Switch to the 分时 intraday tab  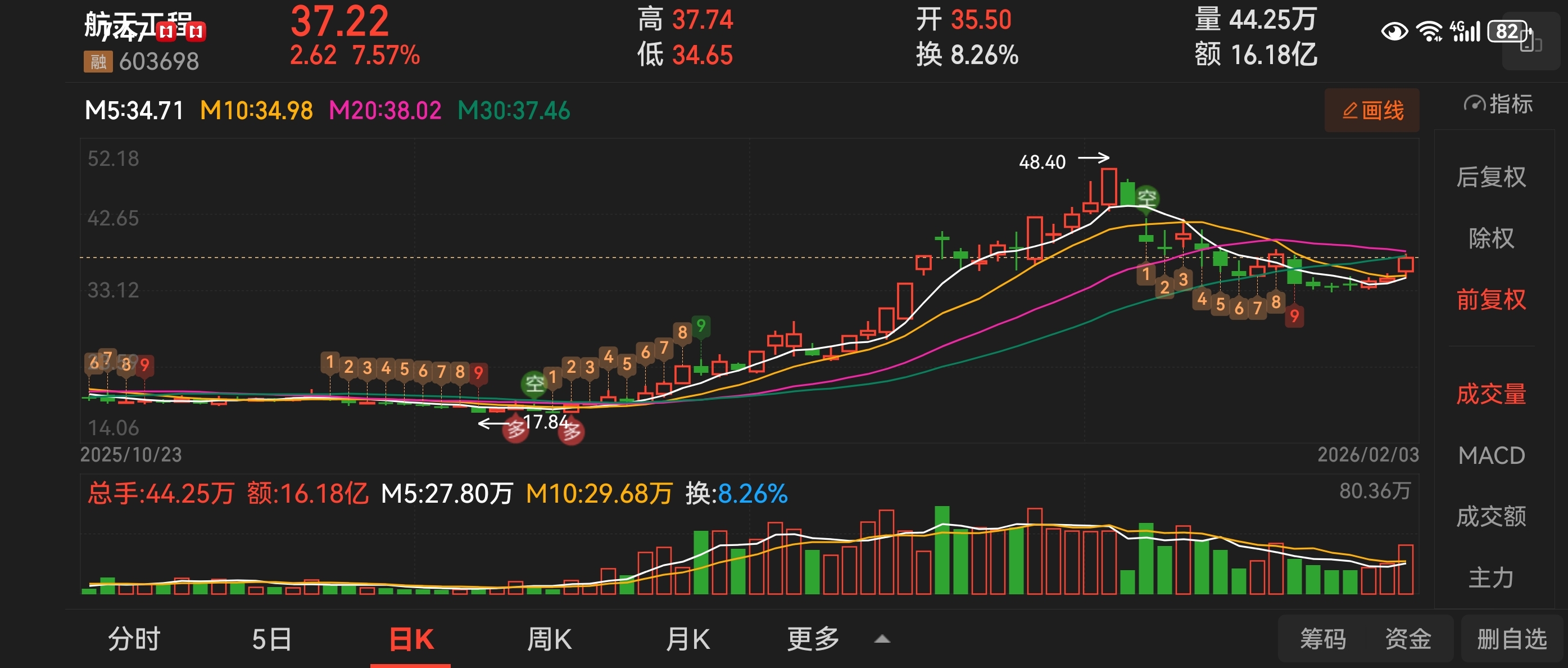tap(134, 639)
